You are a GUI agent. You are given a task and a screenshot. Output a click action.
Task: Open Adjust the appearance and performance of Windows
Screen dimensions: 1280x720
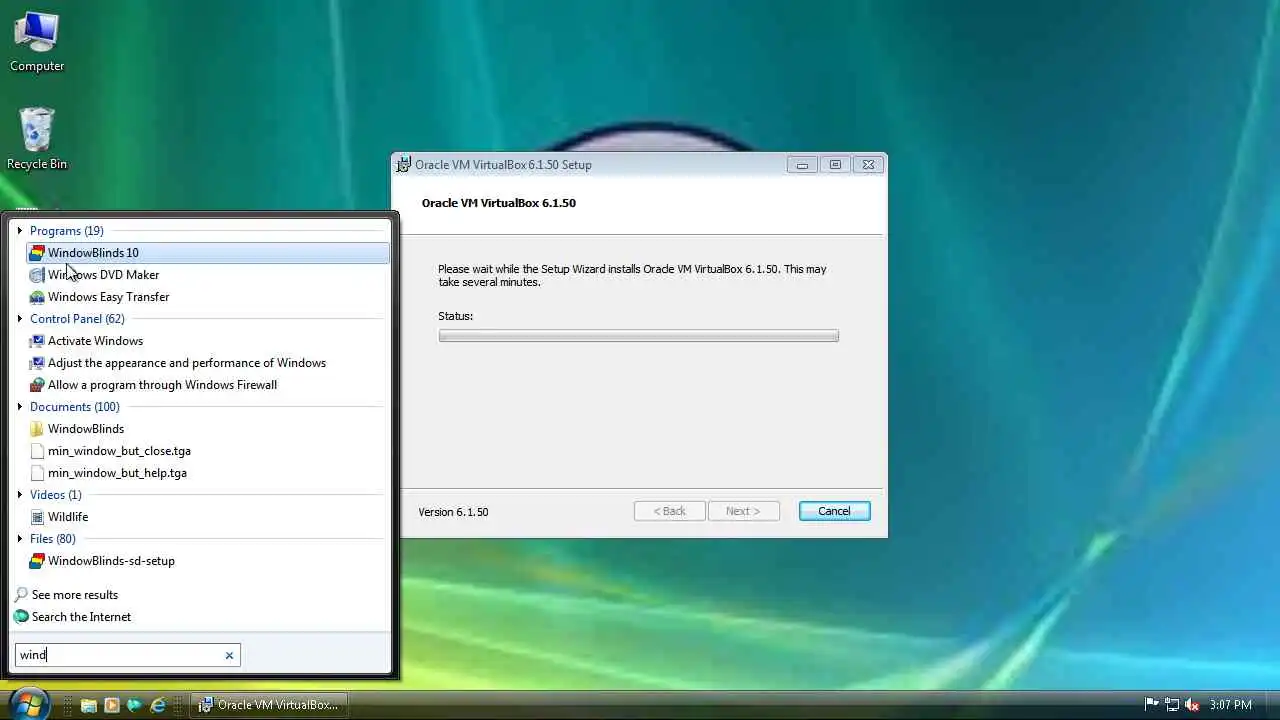pyautogui.click(x=207, y=363)
